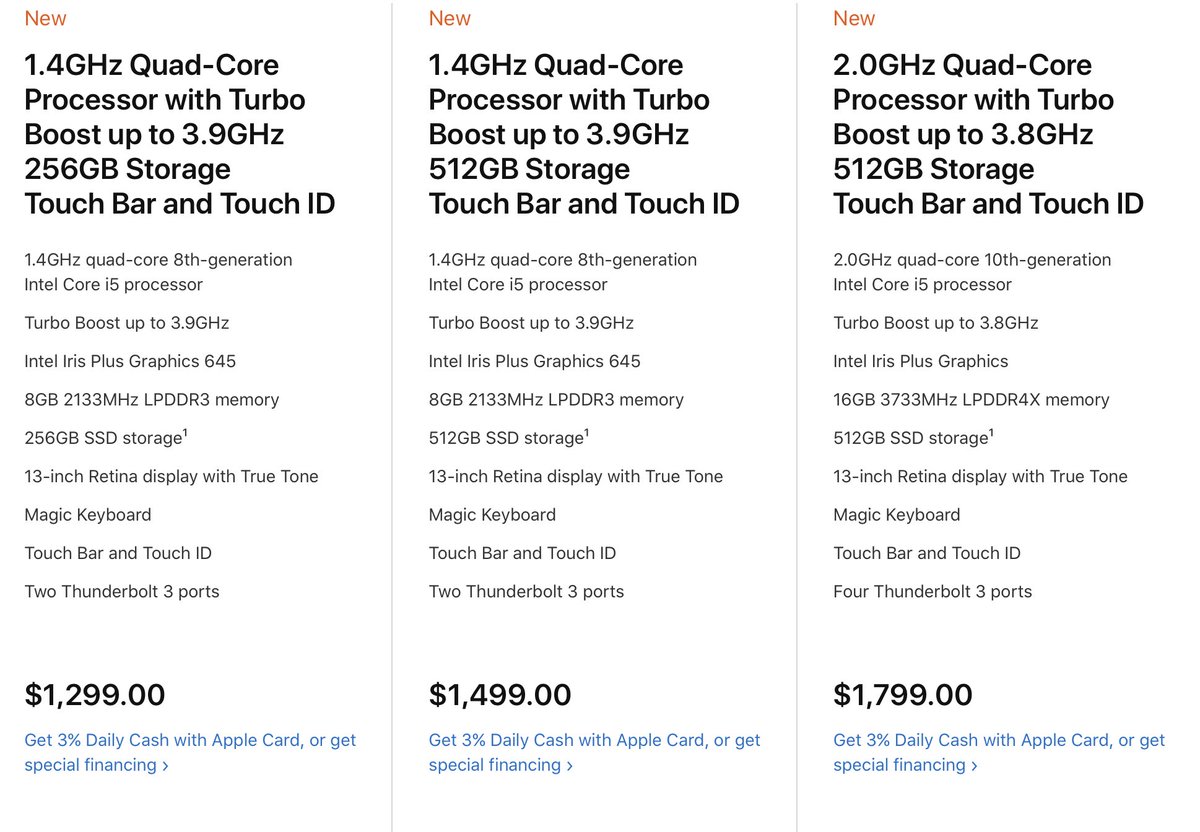Click SSD storage footnote in the $1,799.00 model
Image resolution: width=1200 pixels, height=832 pixels.
[x=991, y=433]
